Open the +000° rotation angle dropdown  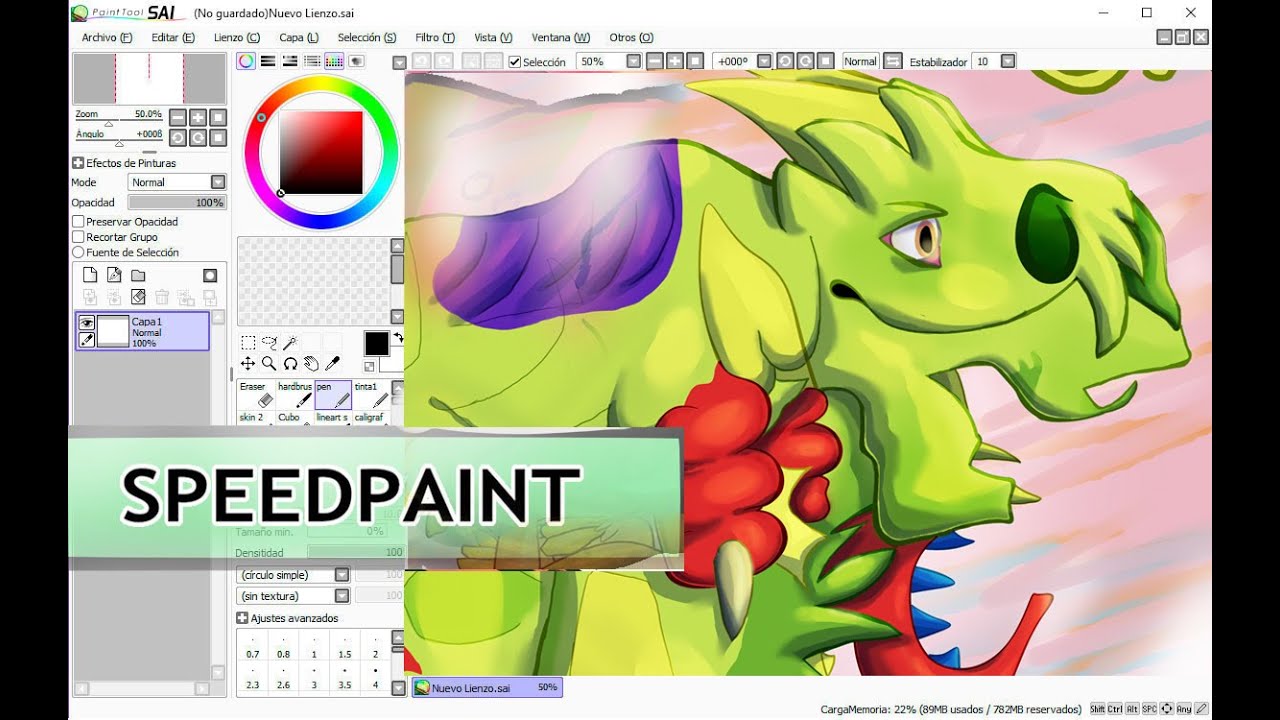(x=764, y=61)
